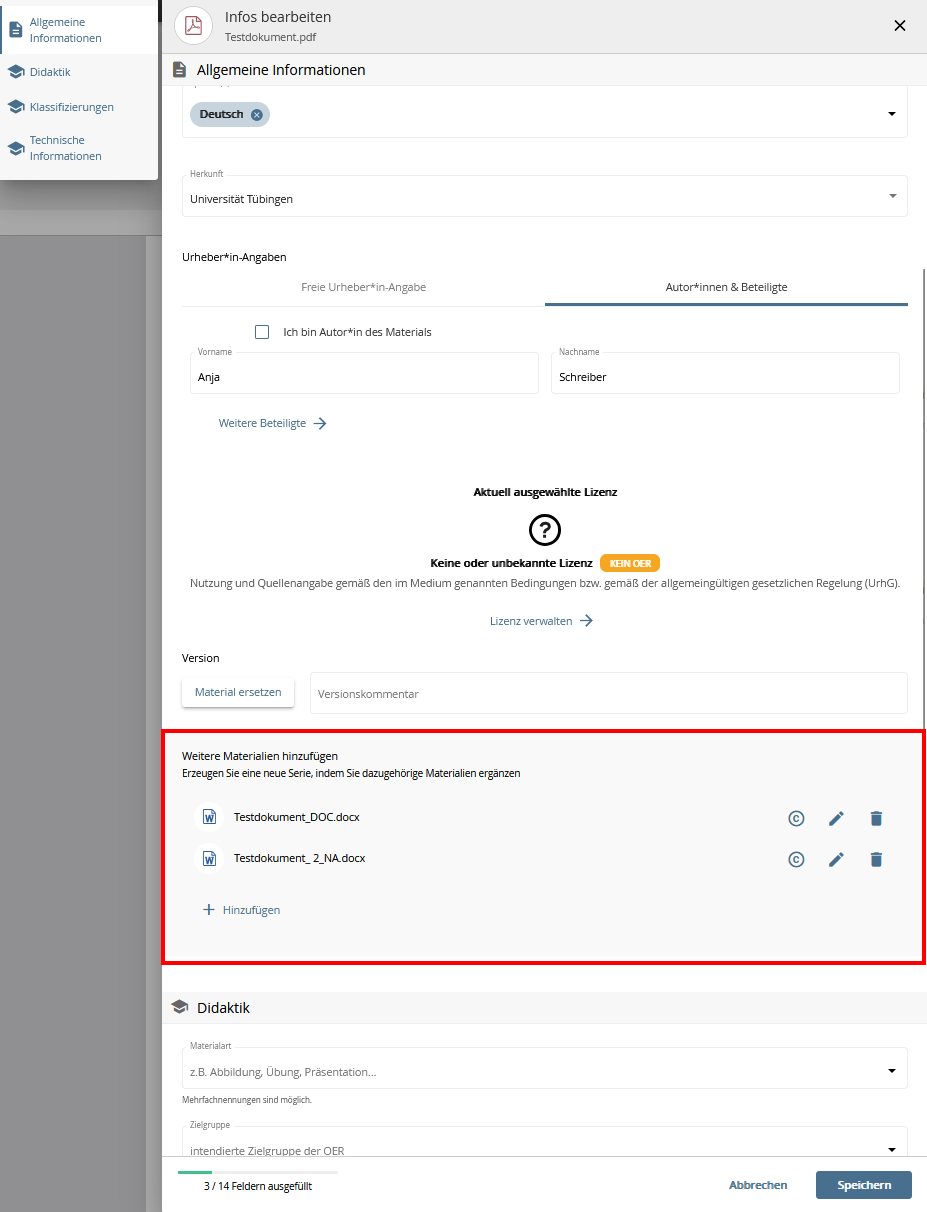927x1212 pixels.
Task: Expand the language dropdown arrow
Action: click(891, 114)
